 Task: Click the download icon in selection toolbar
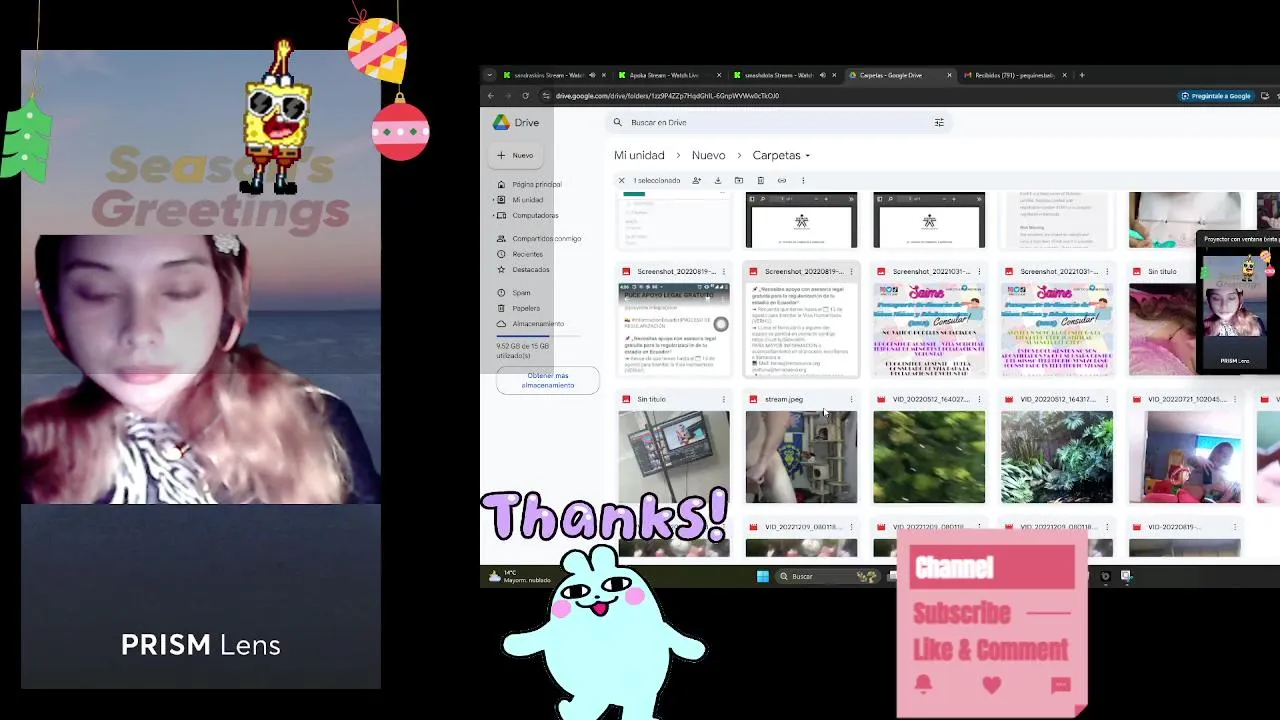pos(717,180)
